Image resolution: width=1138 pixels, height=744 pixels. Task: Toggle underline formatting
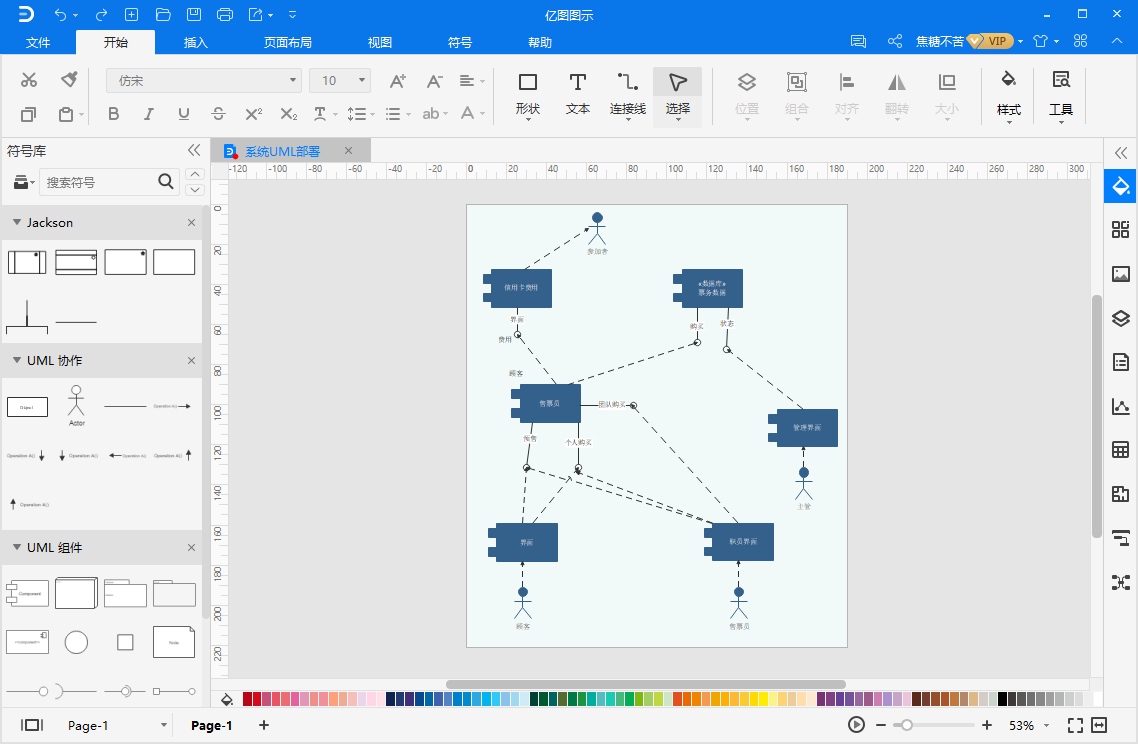tap(184, 114)
